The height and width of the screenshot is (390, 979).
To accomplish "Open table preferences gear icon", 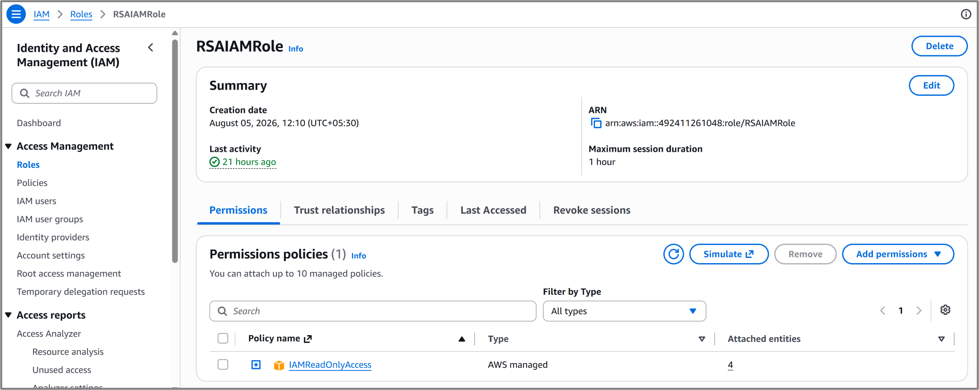I will [945, 310].
